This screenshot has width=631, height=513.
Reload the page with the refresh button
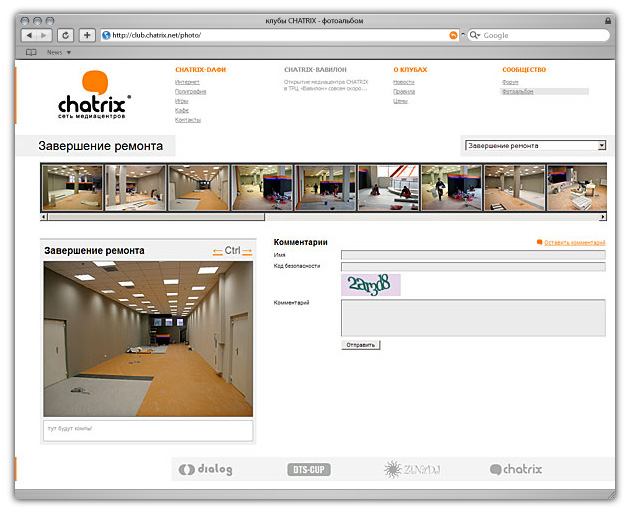tap(65, 35)
